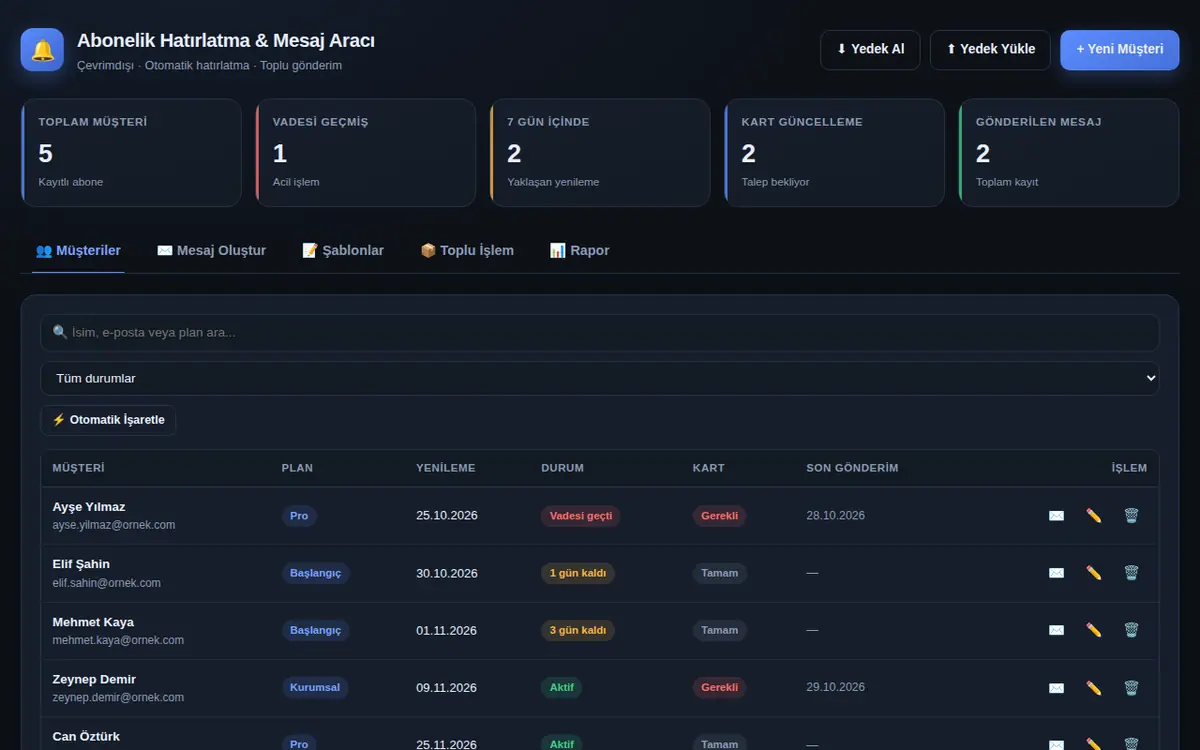
Task: Click the Yedek Yükle button
Action: pos(991,49)
